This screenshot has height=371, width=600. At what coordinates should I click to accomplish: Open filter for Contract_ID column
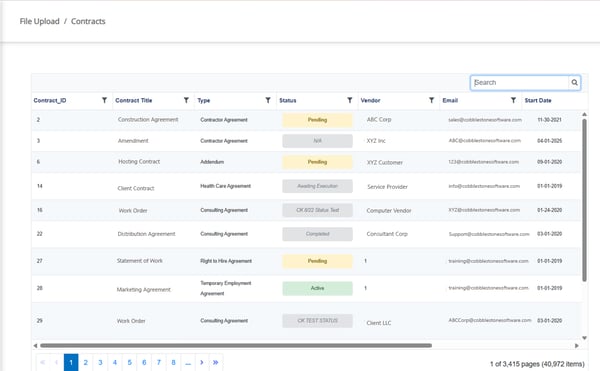coord(104,100)
